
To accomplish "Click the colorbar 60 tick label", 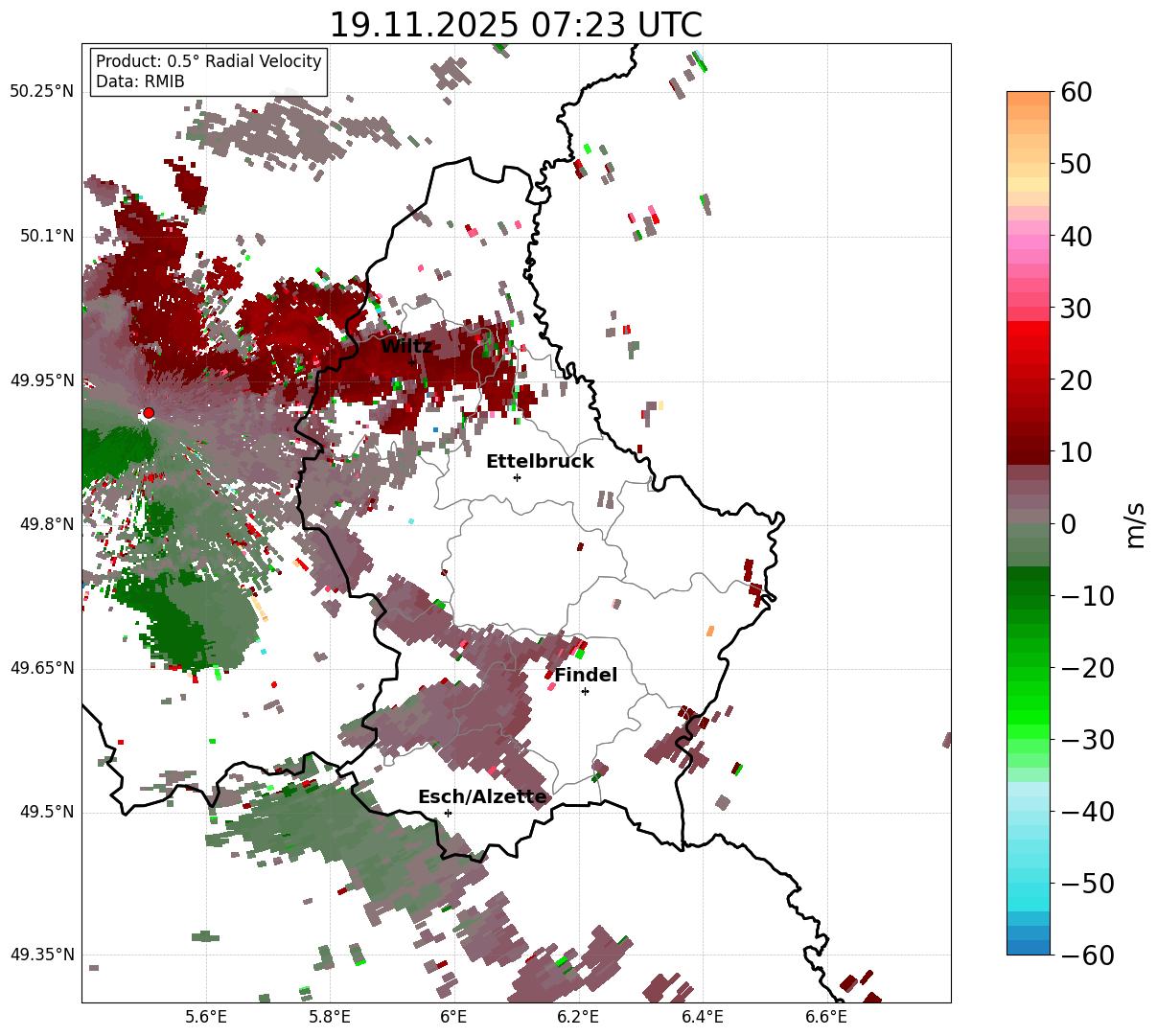I will click(1076, 92).
